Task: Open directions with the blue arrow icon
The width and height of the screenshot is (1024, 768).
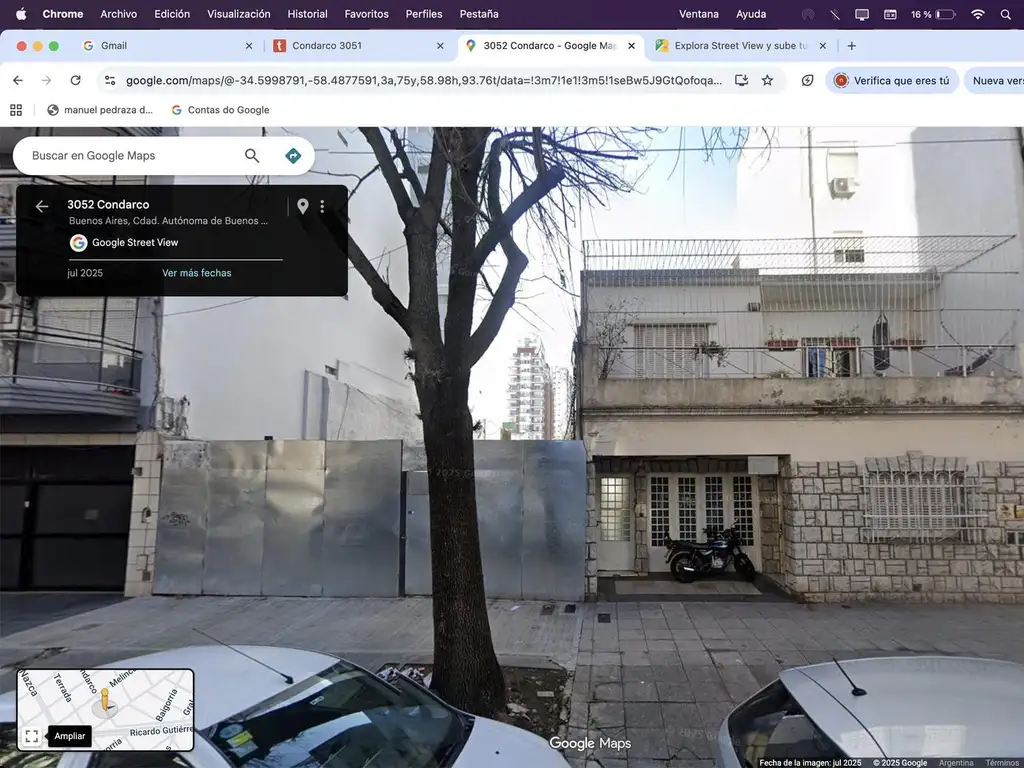Action: 293,155
